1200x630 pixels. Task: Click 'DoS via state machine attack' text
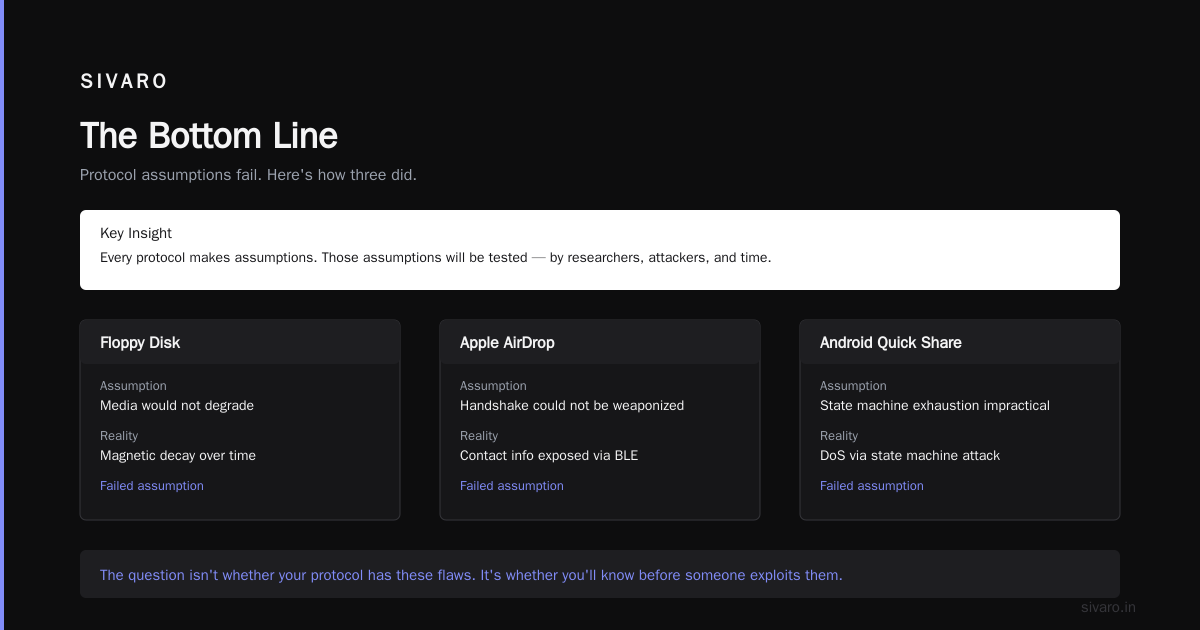910,456
